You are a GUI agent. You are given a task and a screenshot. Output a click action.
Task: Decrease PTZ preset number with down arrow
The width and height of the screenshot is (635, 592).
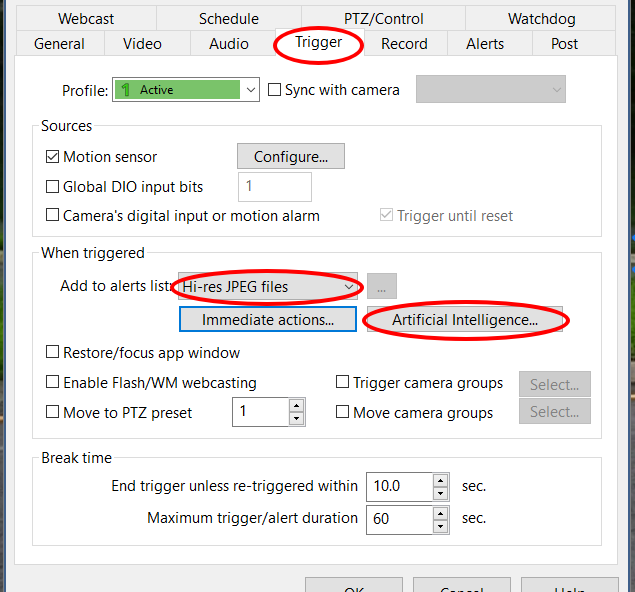[x=296, y=418]
